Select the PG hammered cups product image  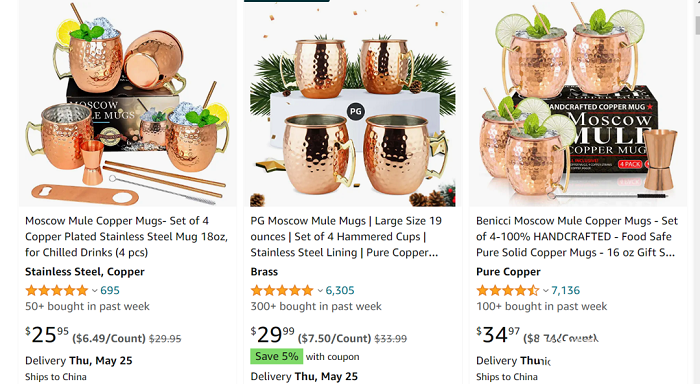click(x=353, y=104)
